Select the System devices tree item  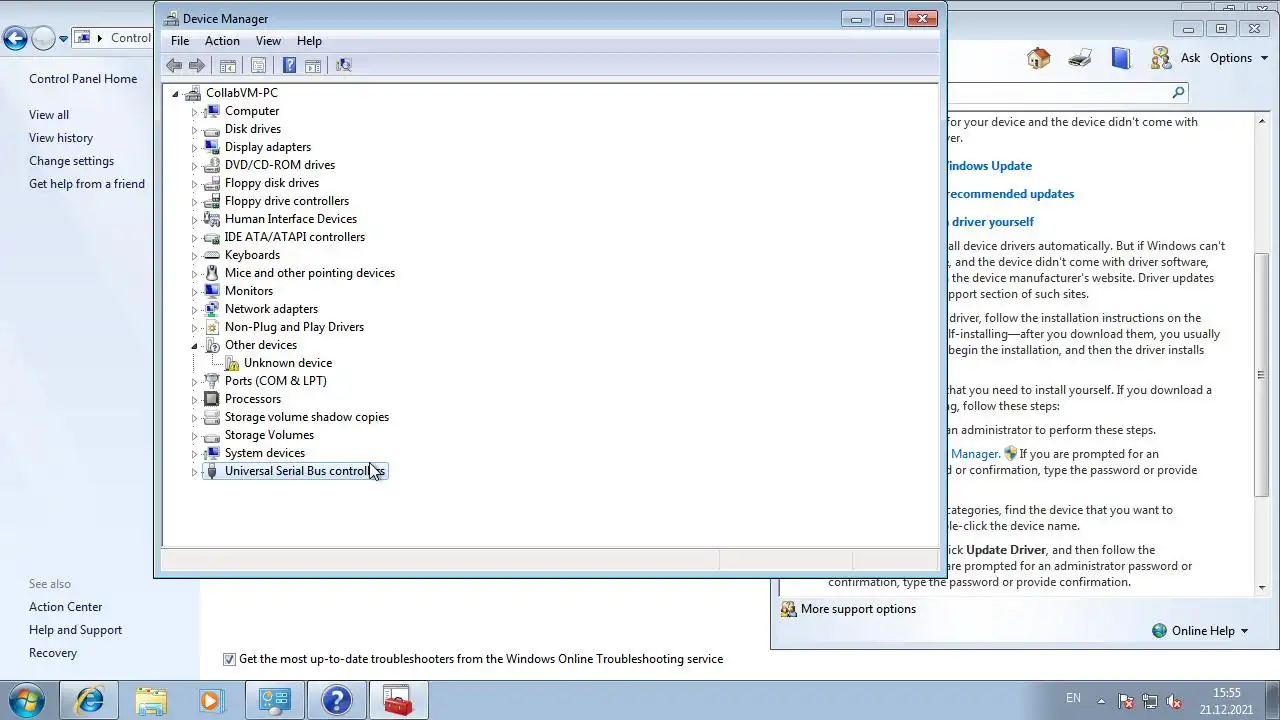pyautogui.click(x=265, y=453)
